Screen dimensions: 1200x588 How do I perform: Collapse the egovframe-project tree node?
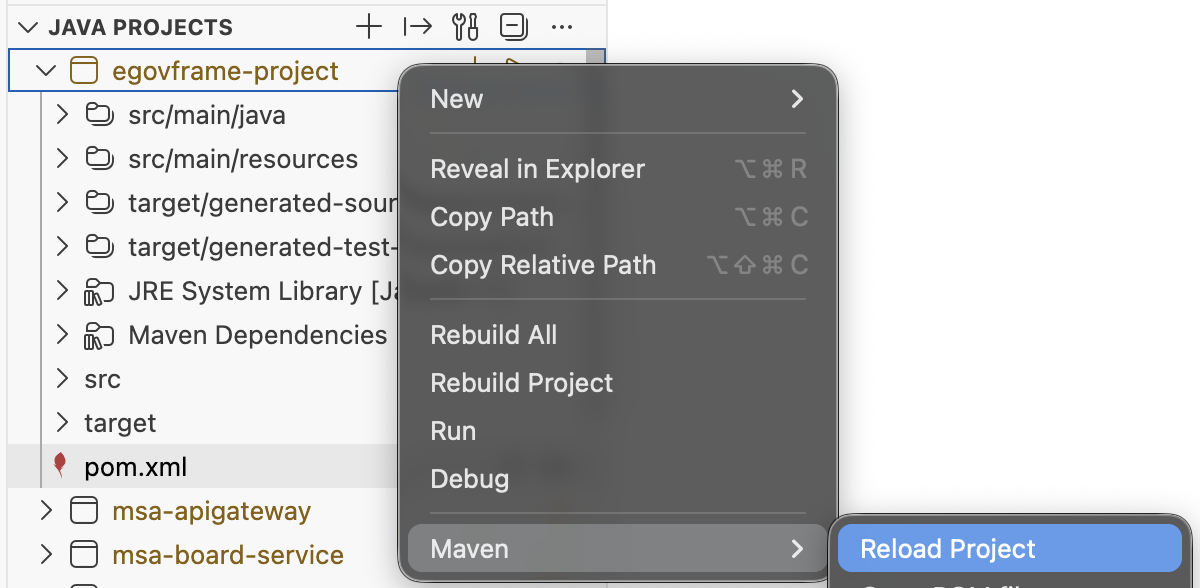pyautogui.click(x=46, y=71)
